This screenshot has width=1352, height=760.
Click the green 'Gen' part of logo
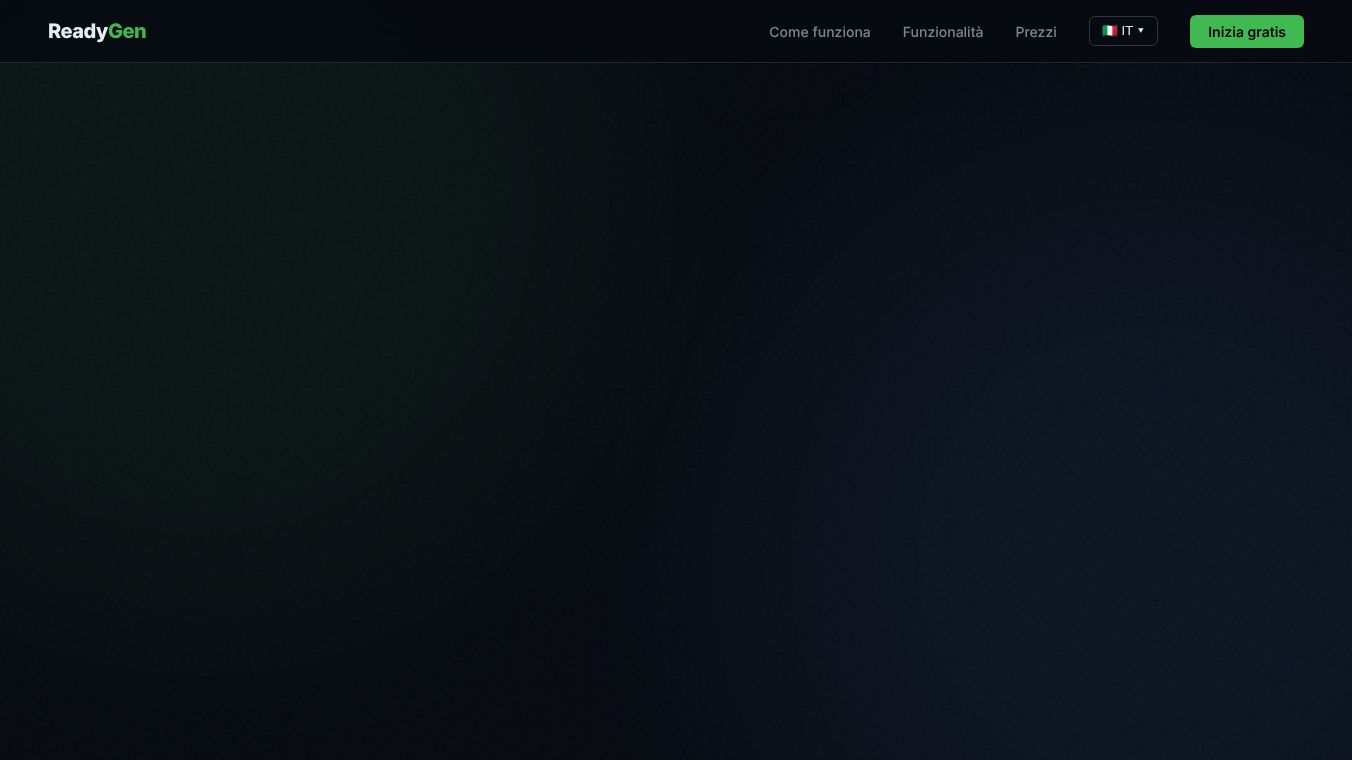pos(127,32)
